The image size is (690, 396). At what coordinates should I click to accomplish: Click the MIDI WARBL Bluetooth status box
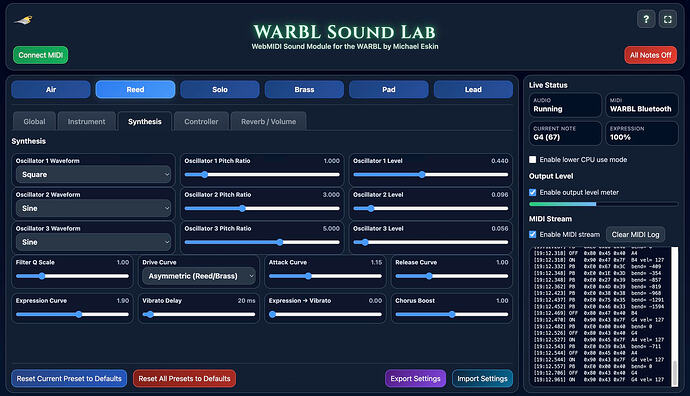click(642, 105)
